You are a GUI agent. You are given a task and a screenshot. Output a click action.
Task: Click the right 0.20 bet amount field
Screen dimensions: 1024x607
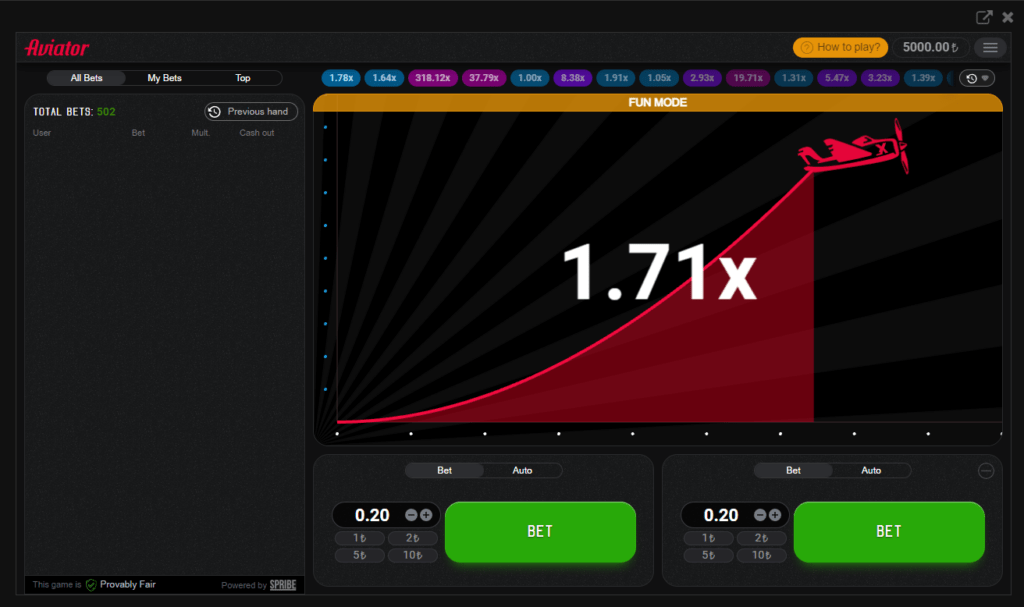coord(720,515)
